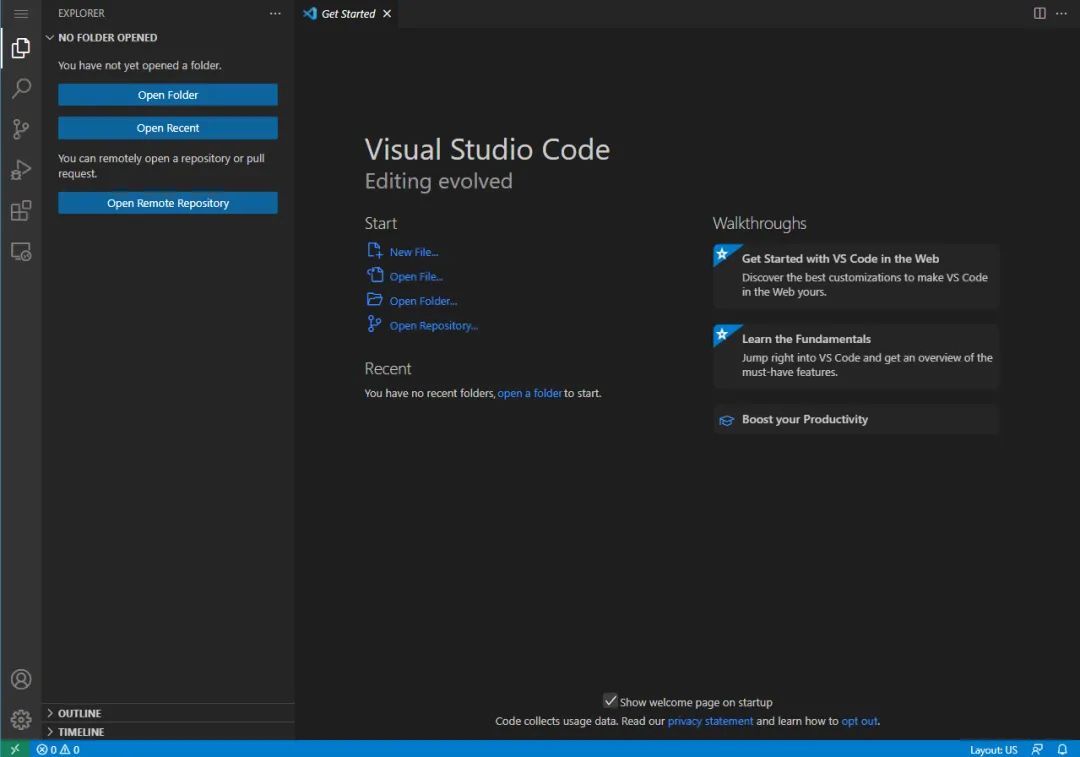The height and width of the screenshot is (757, 1080).
Task: Open the Manage gear menu
Action: pos(21,719)
